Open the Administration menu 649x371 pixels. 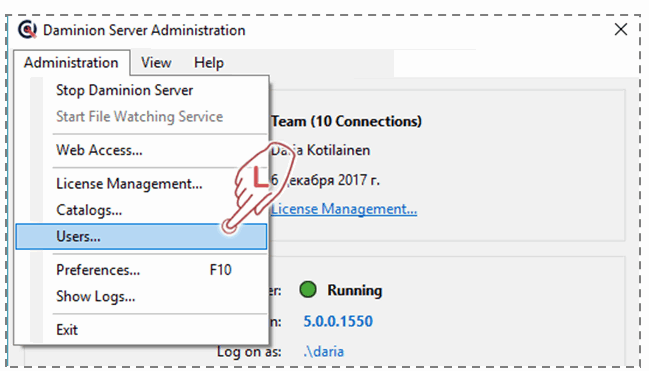[72, 63]
